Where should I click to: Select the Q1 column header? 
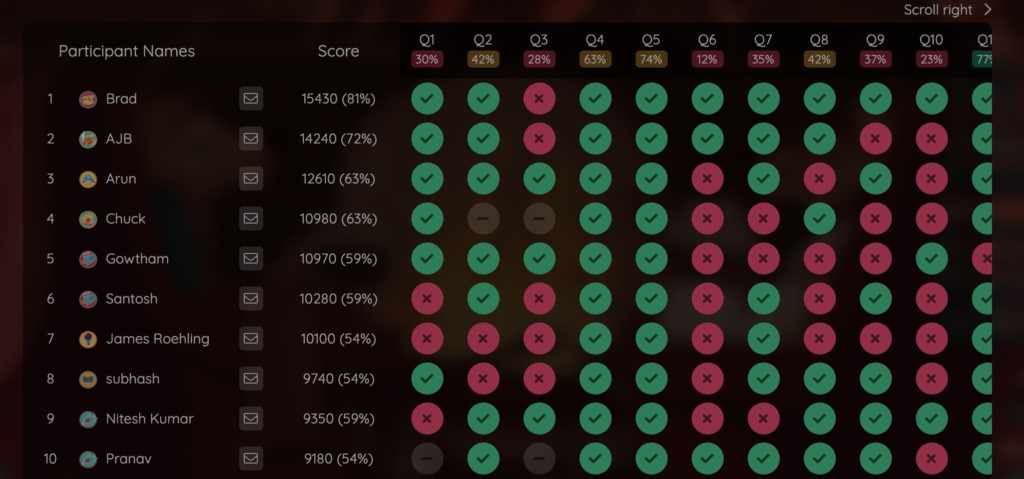coord(427,40)
